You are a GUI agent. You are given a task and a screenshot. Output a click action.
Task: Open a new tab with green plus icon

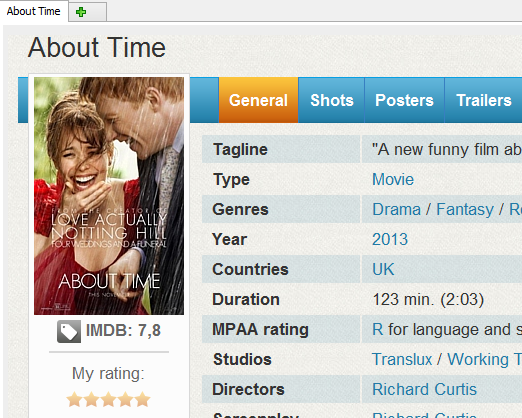(x=81, y=12)
